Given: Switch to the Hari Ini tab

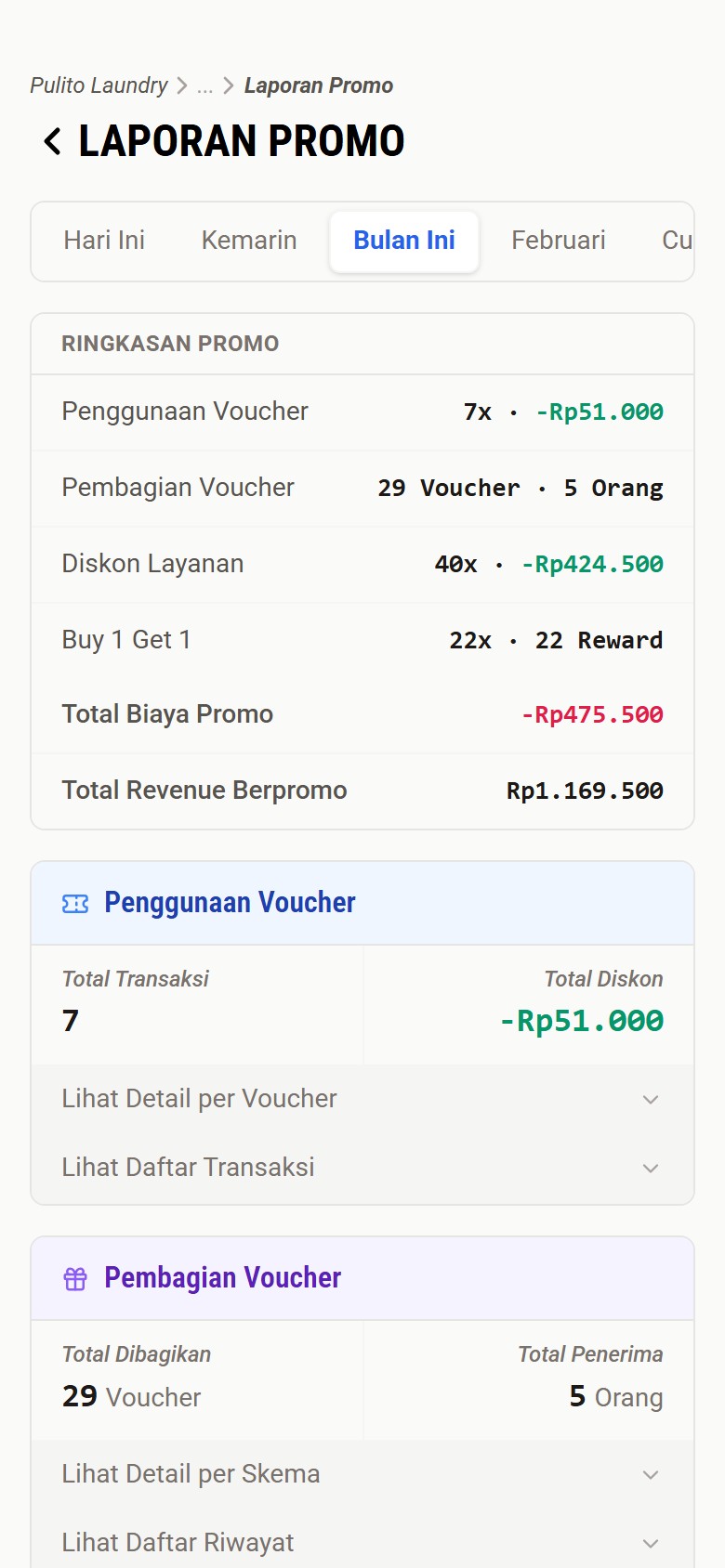Looking at the screenshot, I should [104, 241].
